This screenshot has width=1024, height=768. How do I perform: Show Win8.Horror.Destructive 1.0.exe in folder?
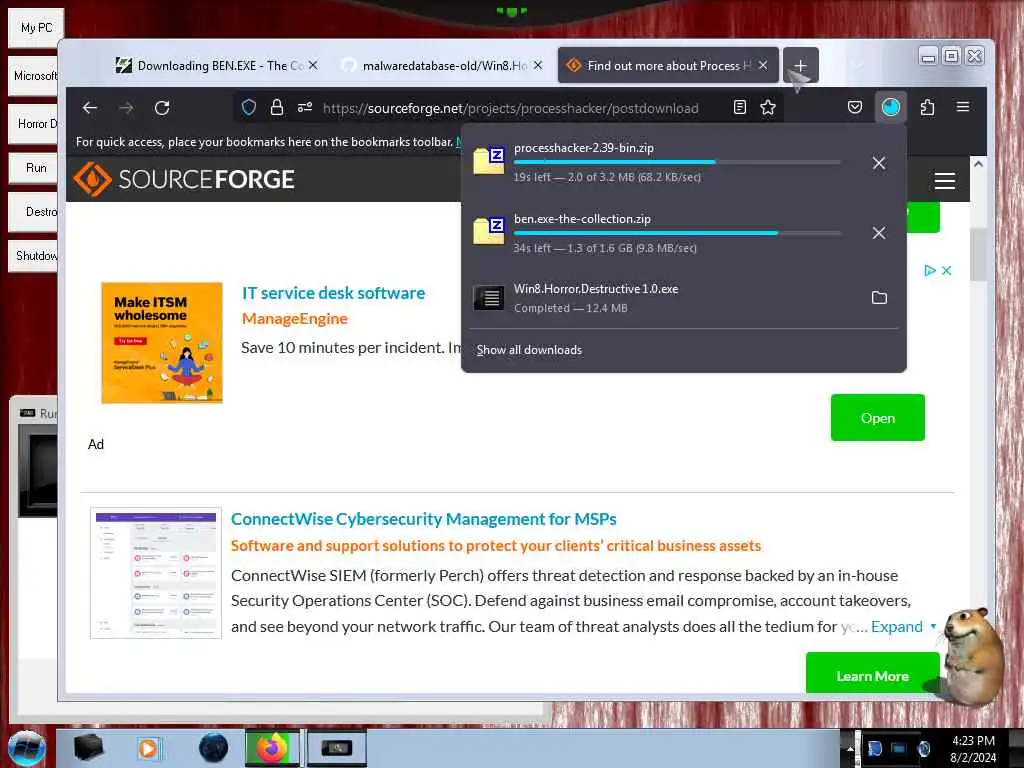879,298
